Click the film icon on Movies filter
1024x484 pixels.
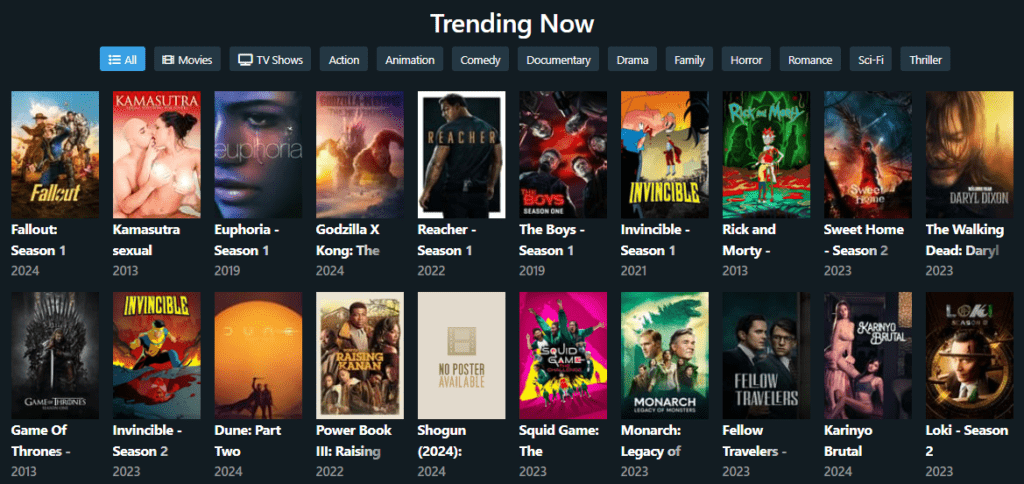[168, 59]
